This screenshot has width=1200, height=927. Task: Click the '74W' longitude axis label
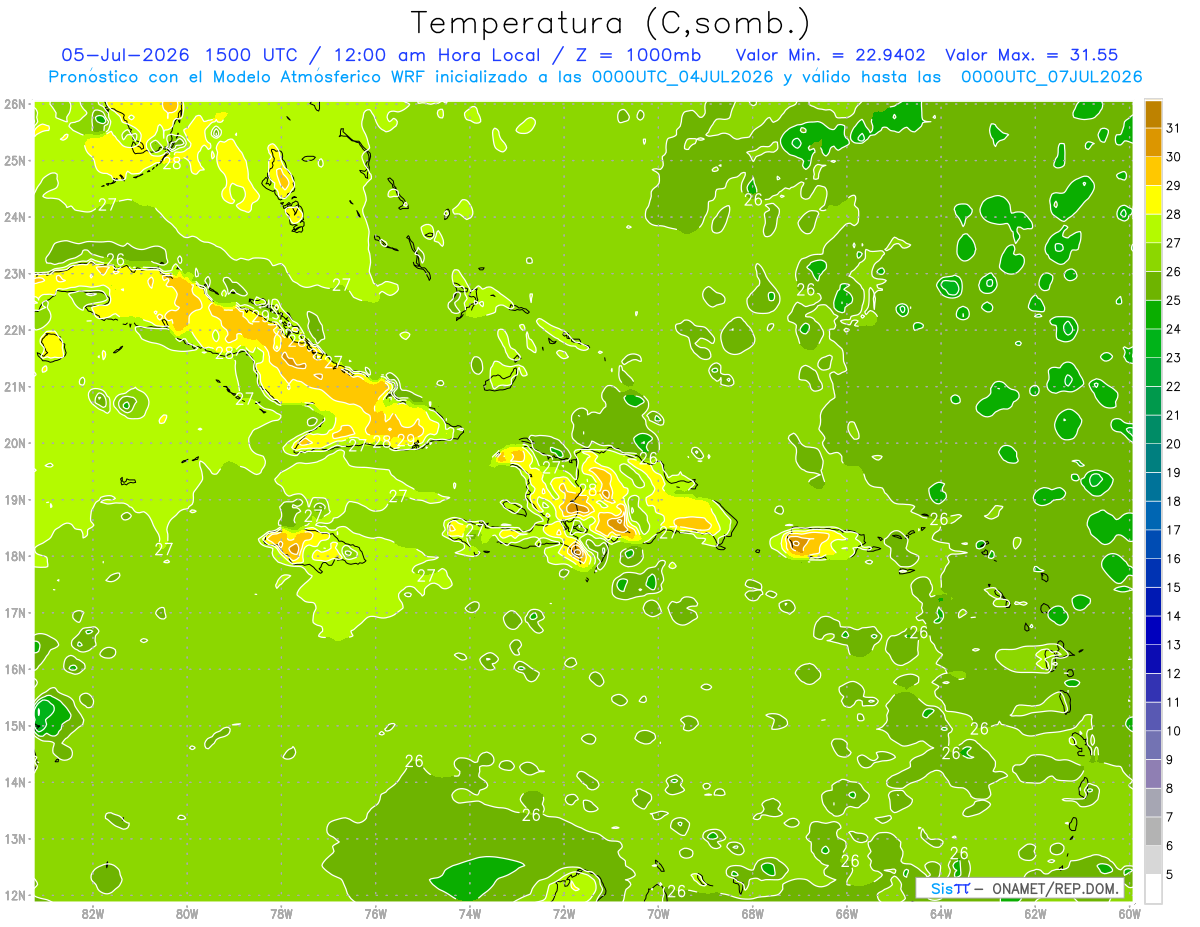(470, 913)
